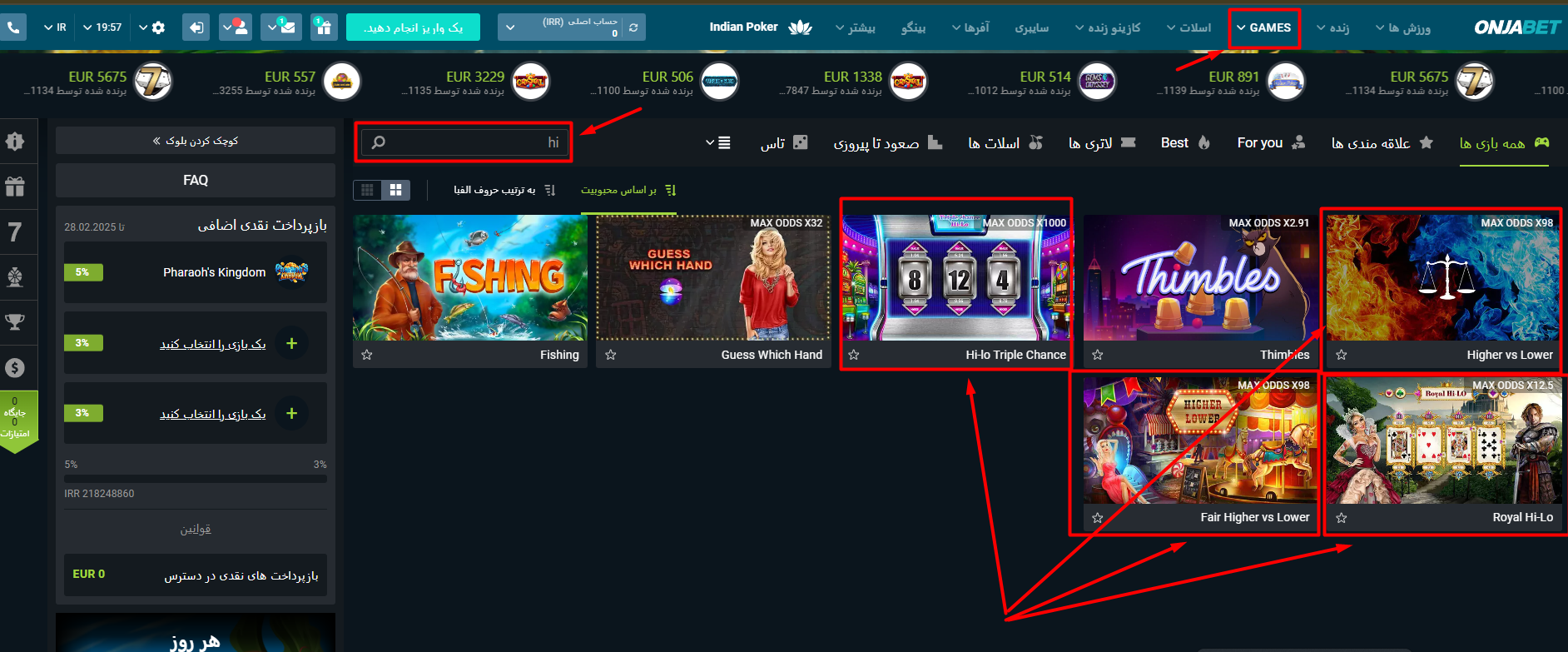Sort games by popularity
The image size is (1568, 652).
point(628,190)
